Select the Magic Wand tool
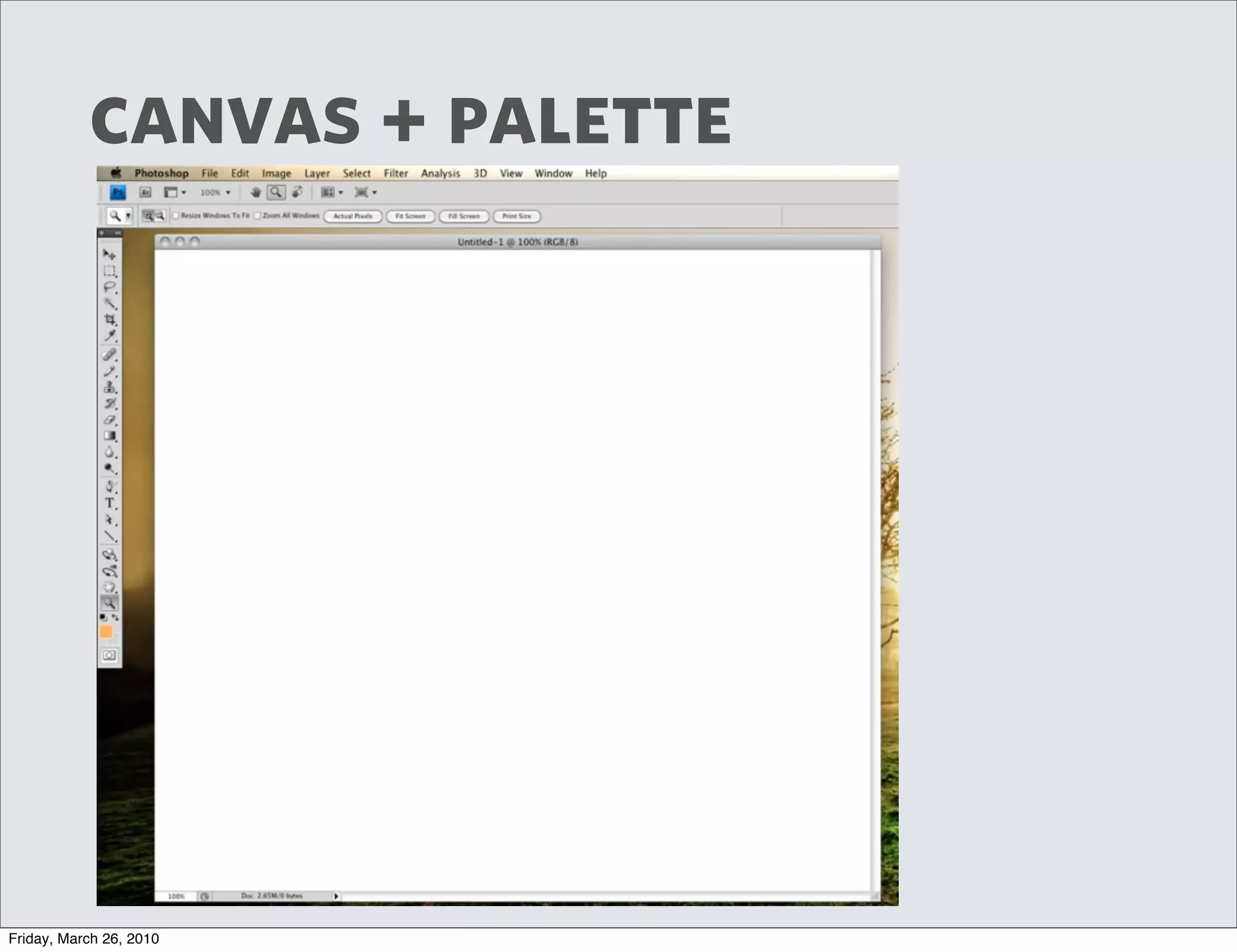 tap(109, 303)
